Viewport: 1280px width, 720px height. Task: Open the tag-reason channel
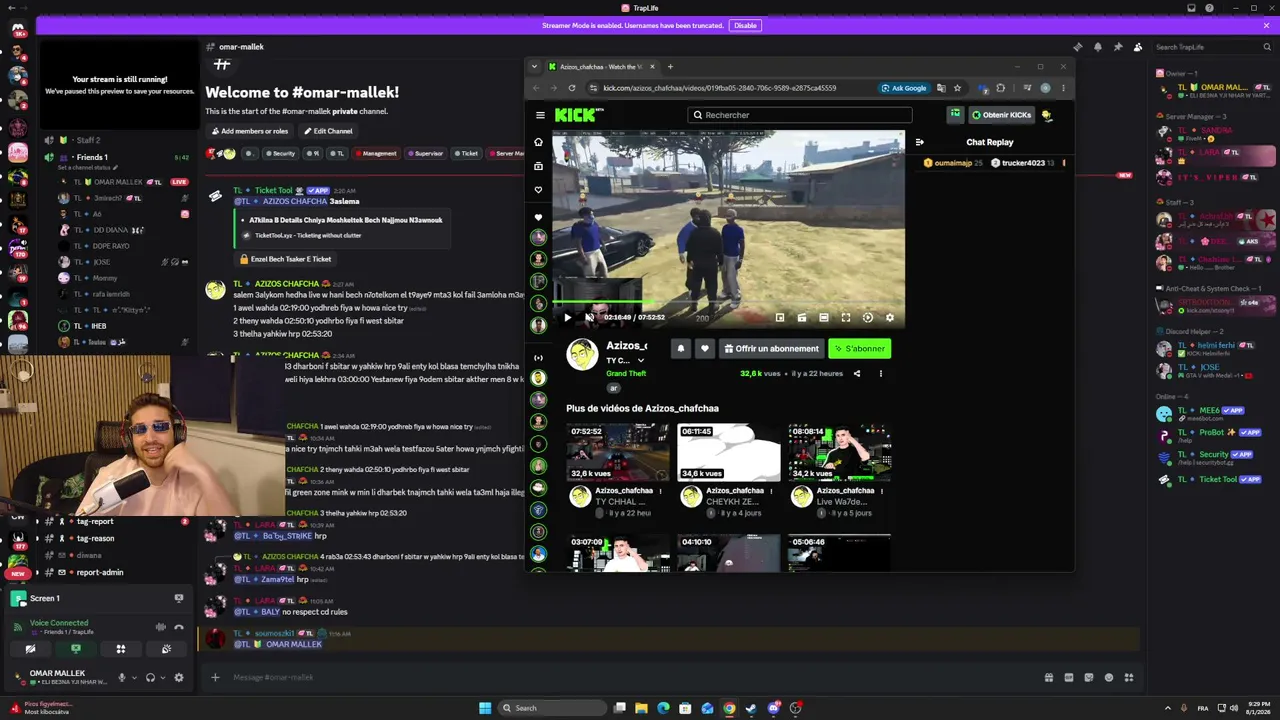(x=95, y=538)
